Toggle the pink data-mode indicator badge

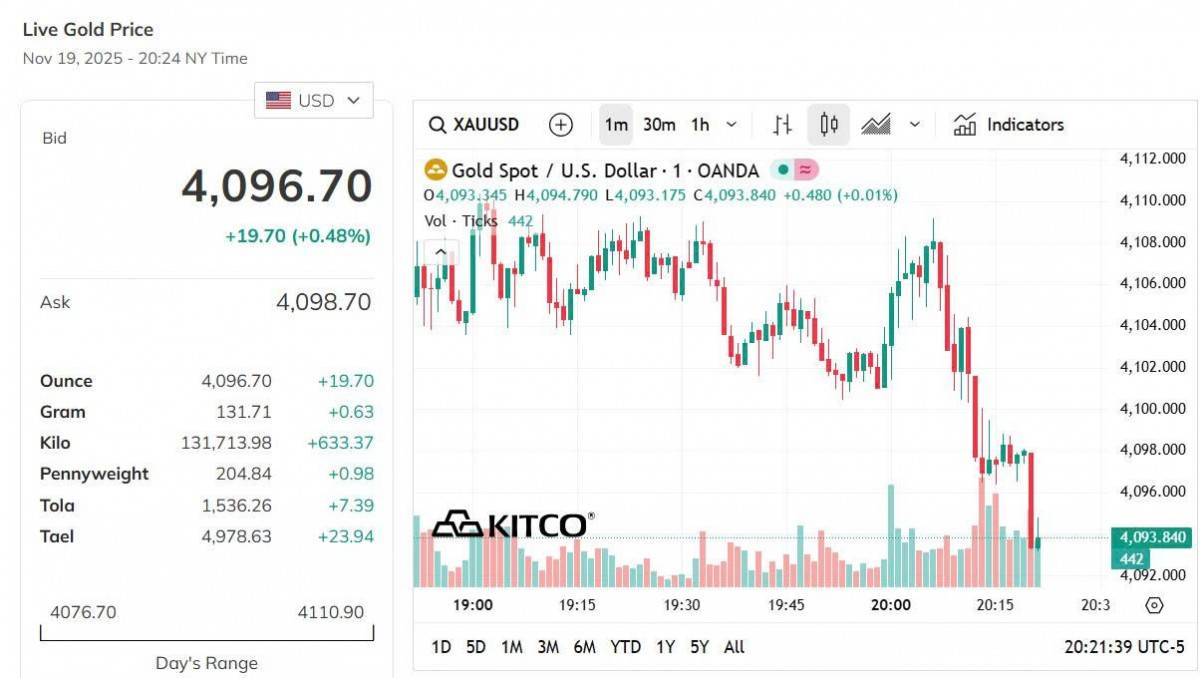(805, 170)
